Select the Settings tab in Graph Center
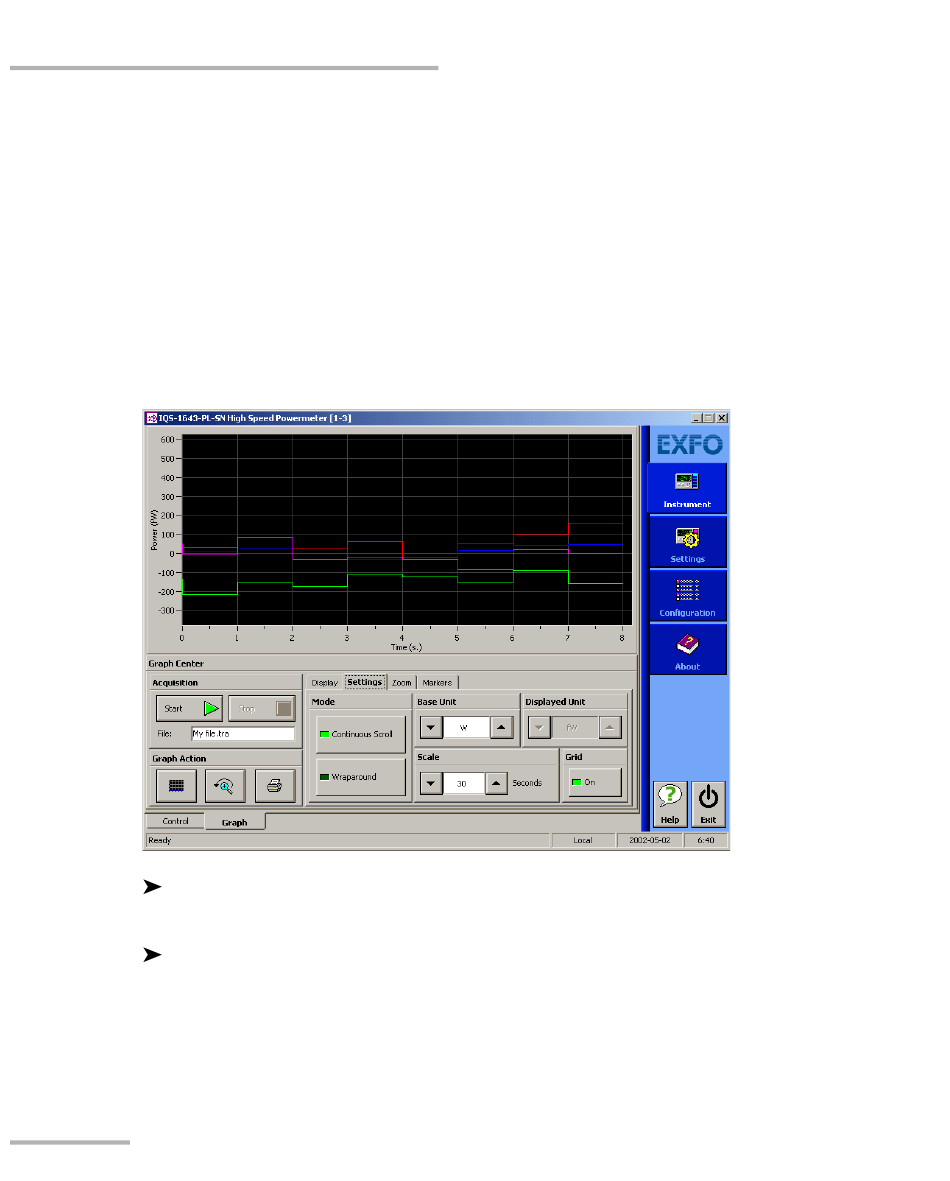 tap(365, 682)
